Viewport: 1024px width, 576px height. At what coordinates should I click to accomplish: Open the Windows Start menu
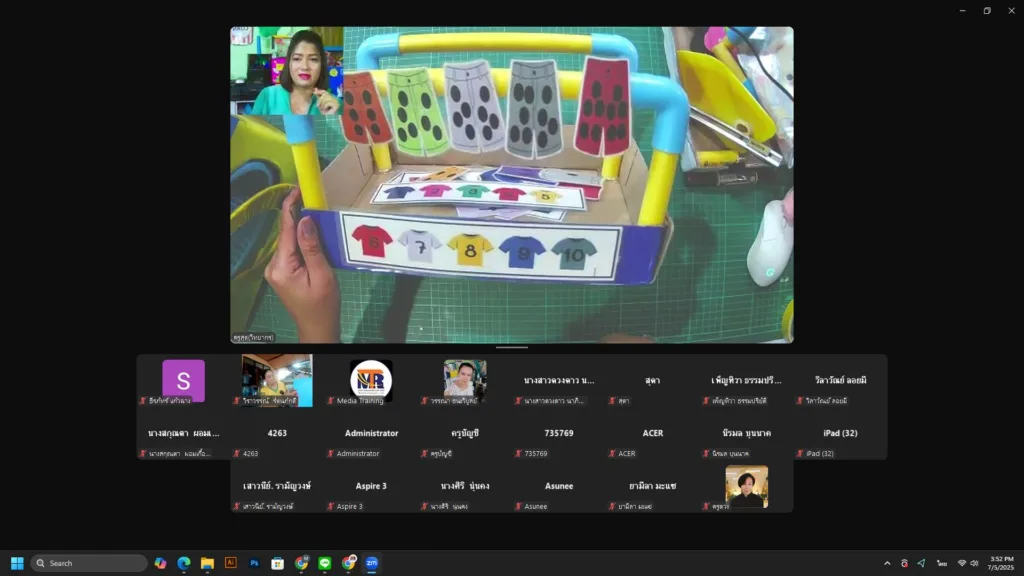(17, 563)
